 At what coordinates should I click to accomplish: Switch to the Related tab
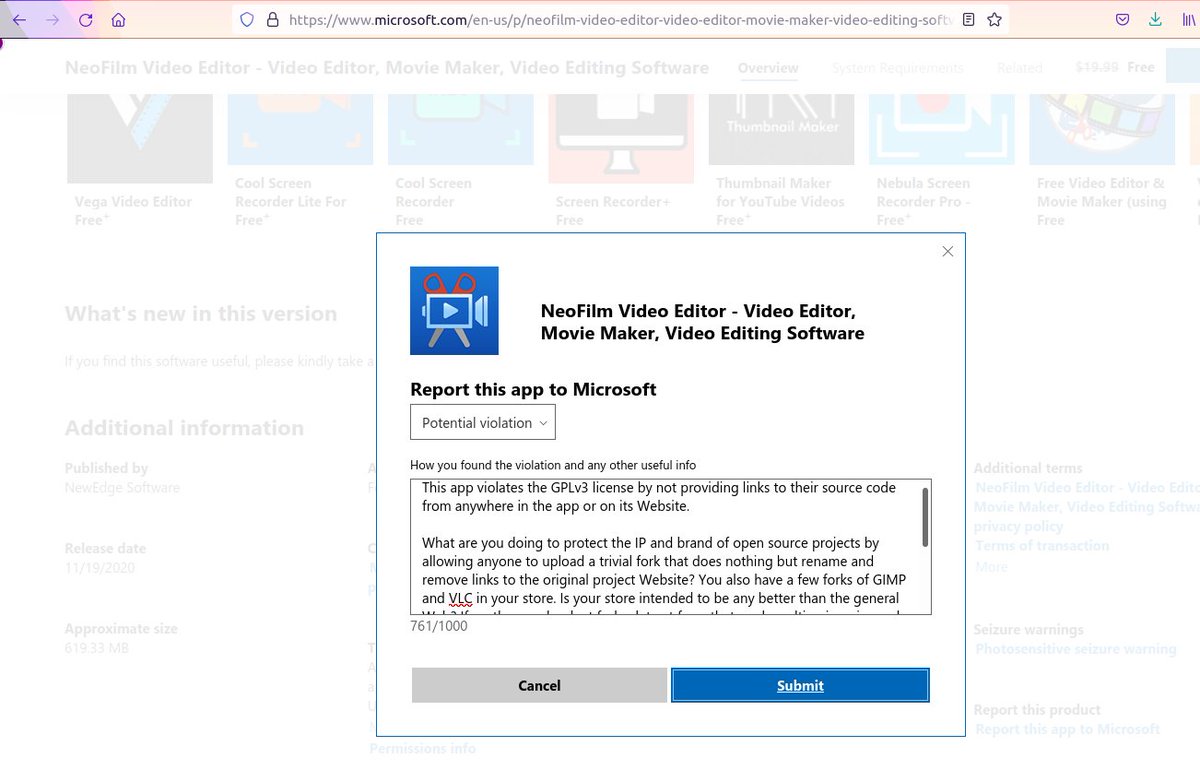1020,68
